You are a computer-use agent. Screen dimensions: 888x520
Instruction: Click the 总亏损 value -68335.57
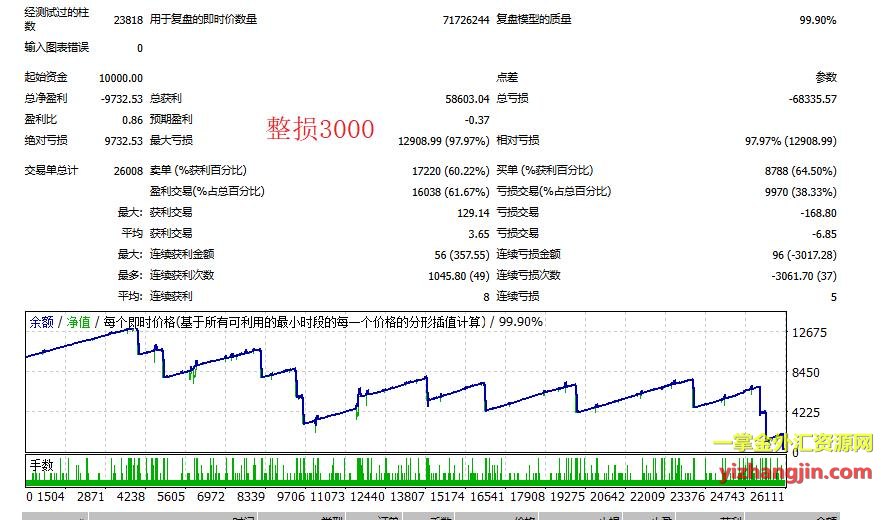[x=812, y=99]
